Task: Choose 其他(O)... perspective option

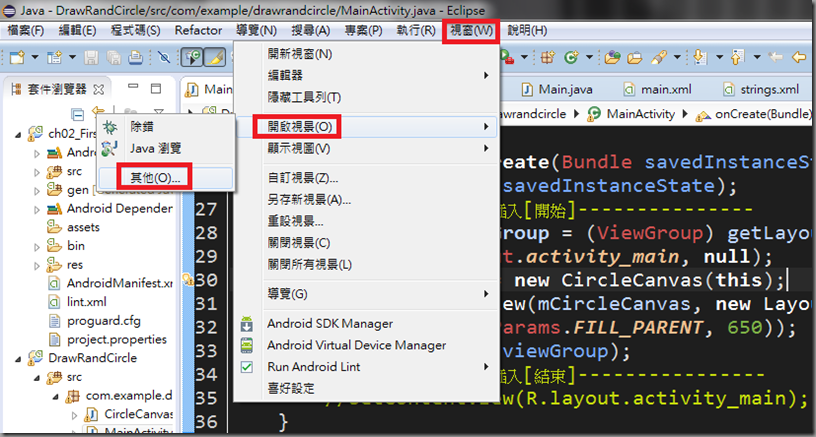Action: pyautogui.click(x=165, y=178)
